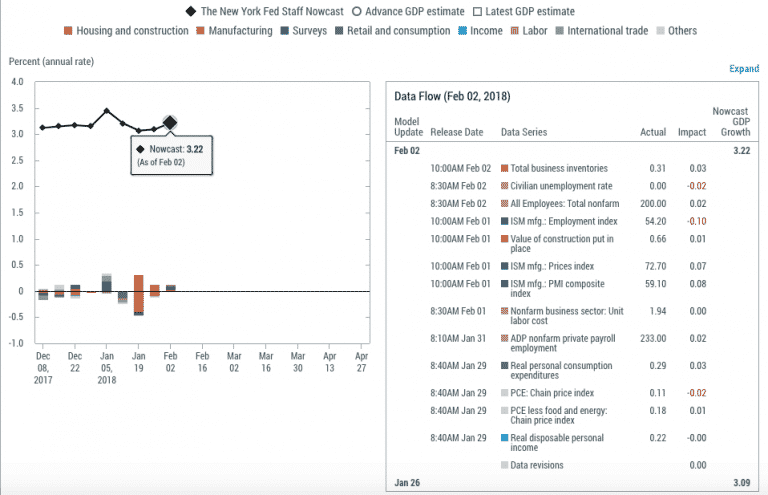Click the Housing and construction legend swatch
The height and width of the screenshot is (495, 768).
(67, 31)
